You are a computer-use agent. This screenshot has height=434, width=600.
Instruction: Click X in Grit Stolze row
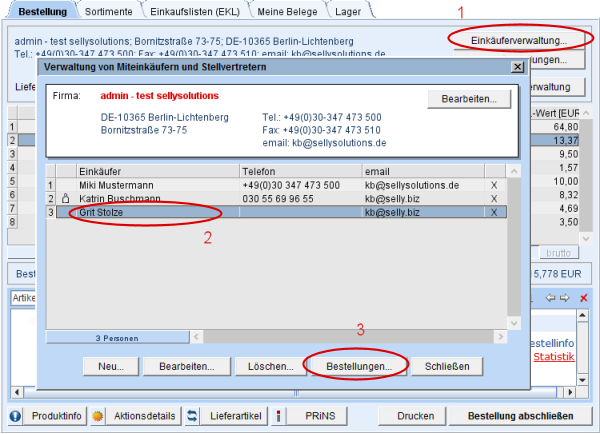pyautogui.click(x=494, y=212)
